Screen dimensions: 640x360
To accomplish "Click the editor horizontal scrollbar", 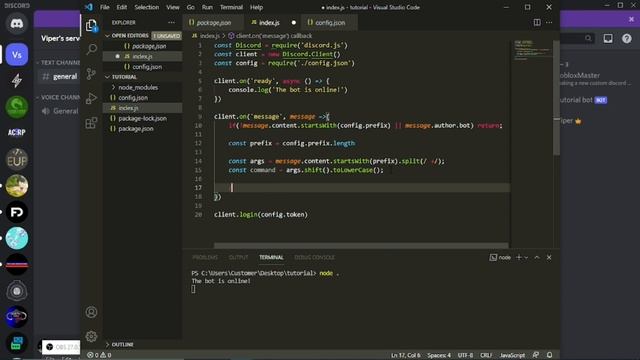I will pyautogui.click(x=361, y=246).
